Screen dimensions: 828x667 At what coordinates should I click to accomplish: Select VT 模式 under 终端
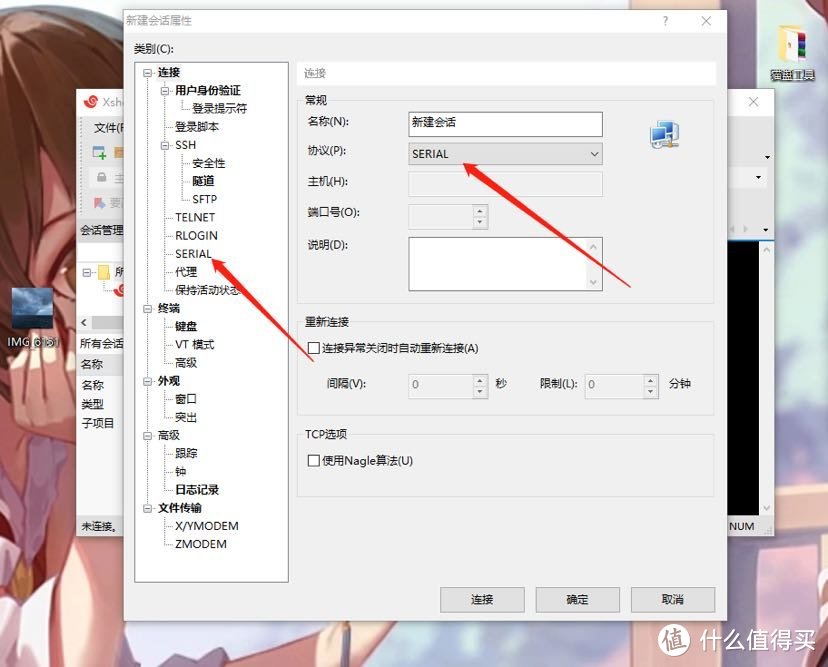[194, 344]
